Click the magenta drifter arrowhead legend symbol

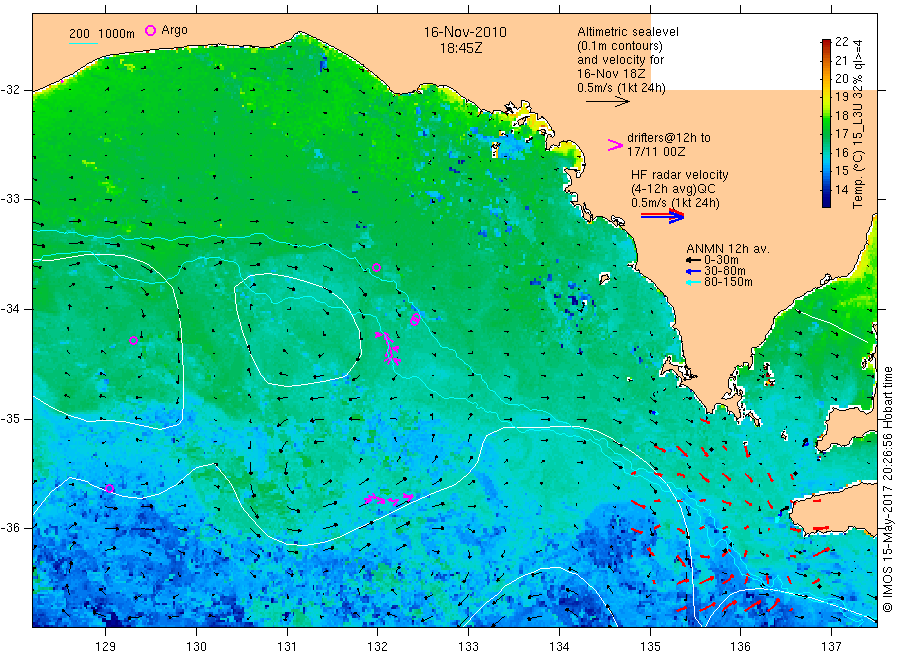click(615, 145)
